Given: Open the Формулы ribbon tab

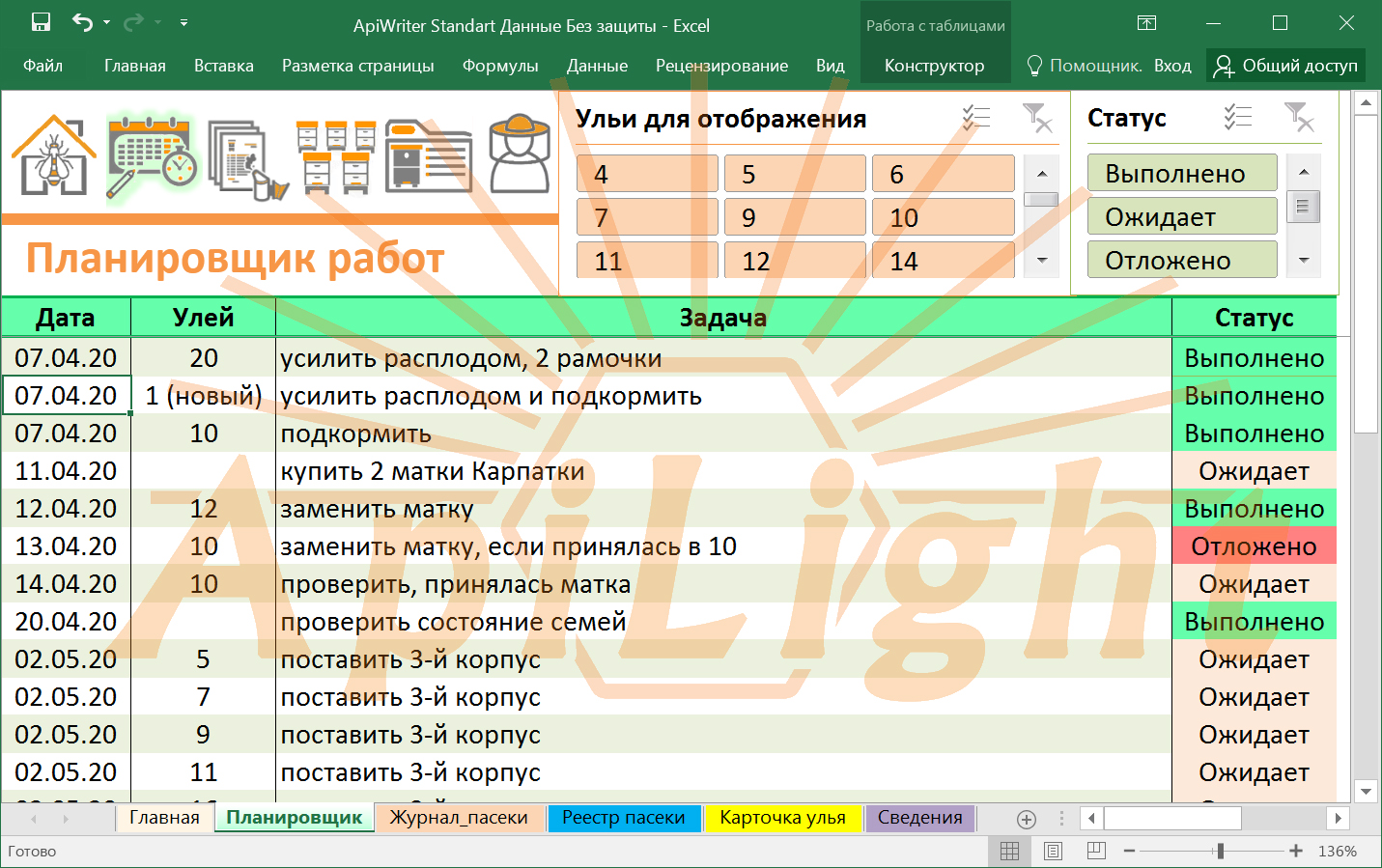Looking at the screenshot, I should (x=499, y=66).
